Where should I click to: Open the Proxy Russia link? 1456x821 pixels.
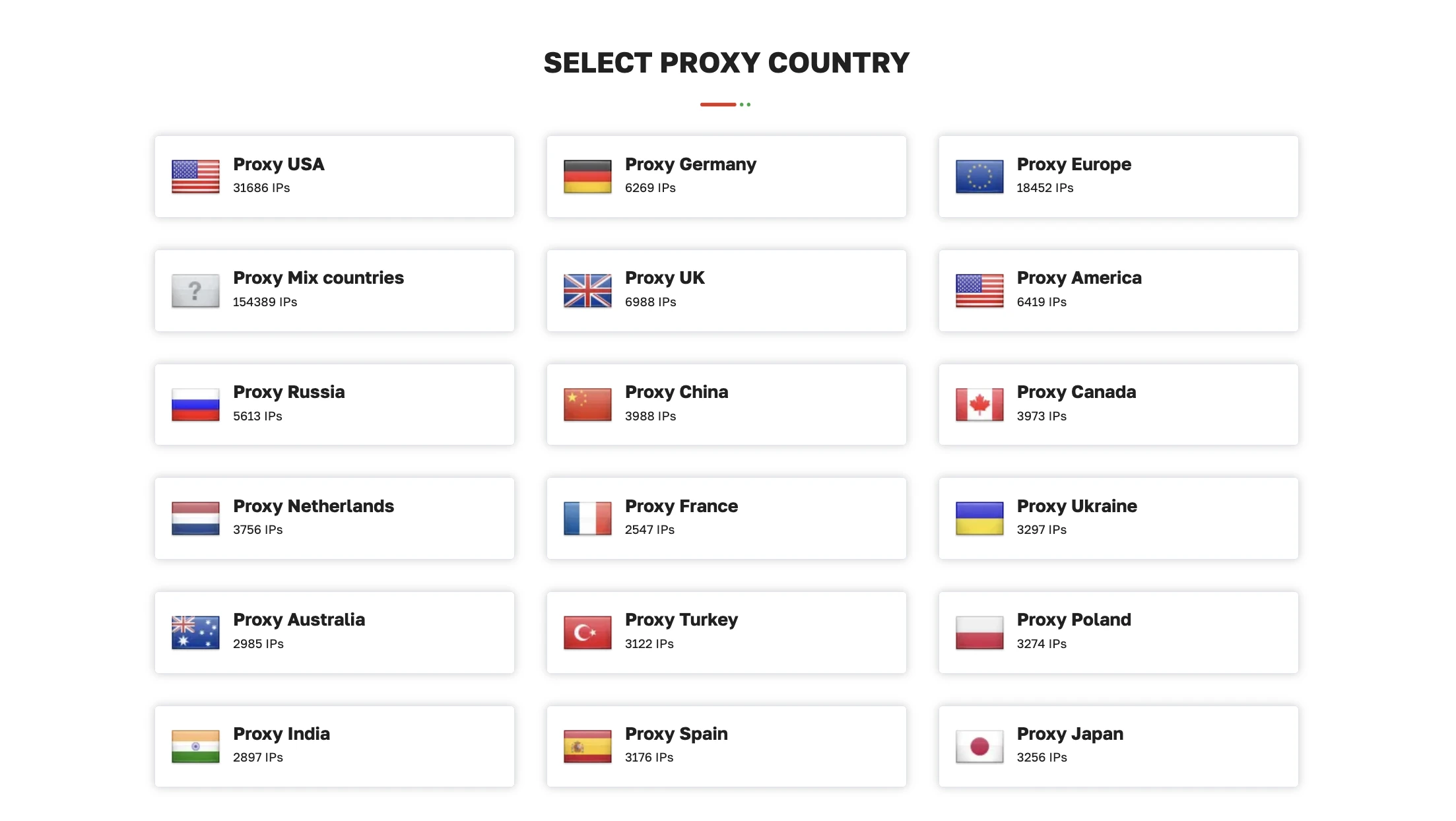[x=334, y=405]
